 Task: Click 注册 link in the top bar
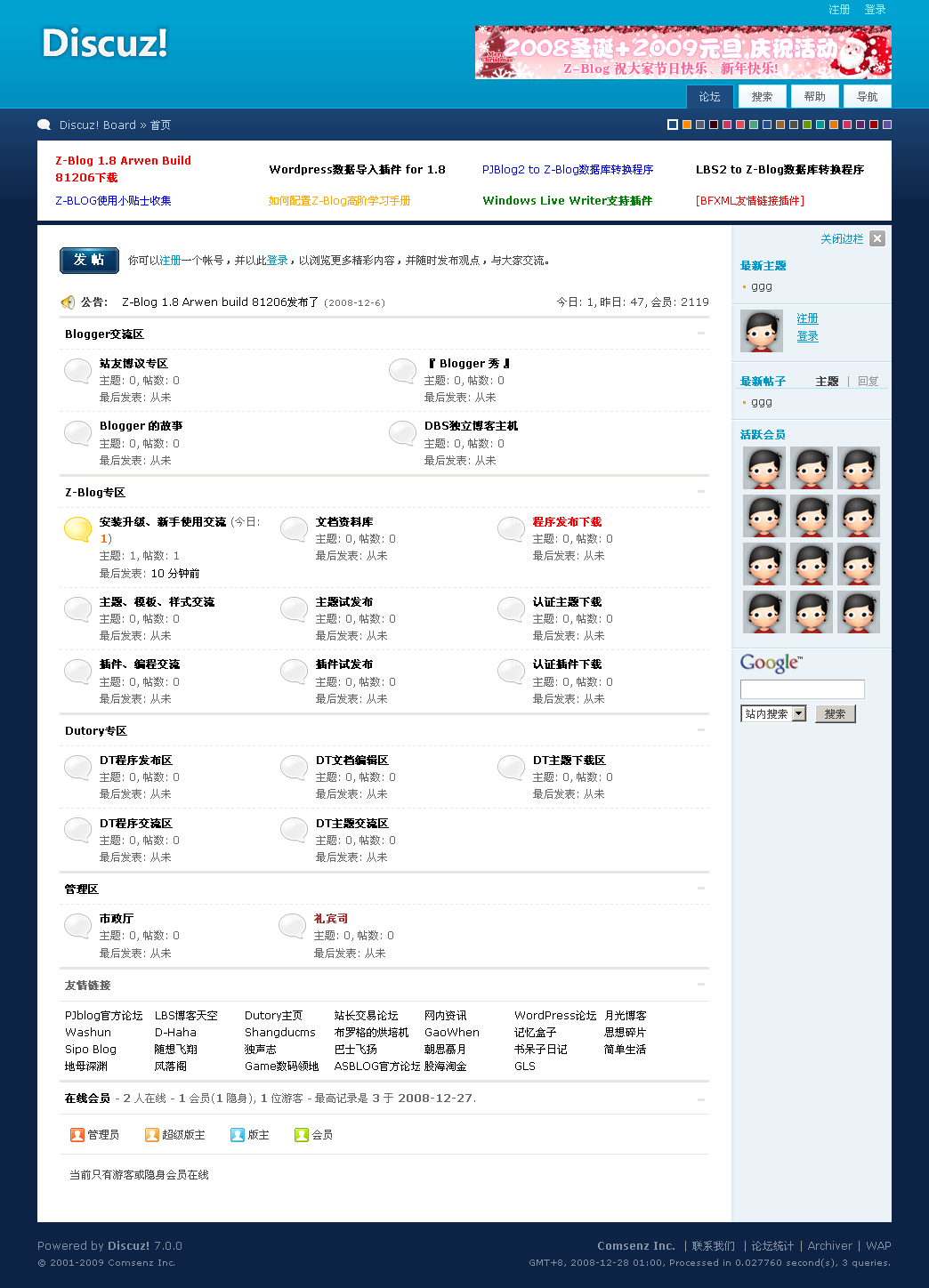pos(840,10)
